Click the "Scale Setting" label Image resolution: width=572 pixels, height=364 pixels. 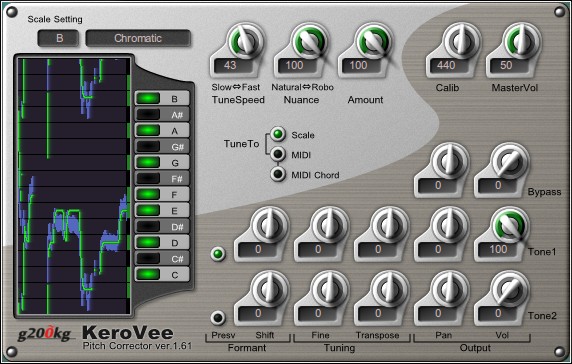[x=55, y=19]
